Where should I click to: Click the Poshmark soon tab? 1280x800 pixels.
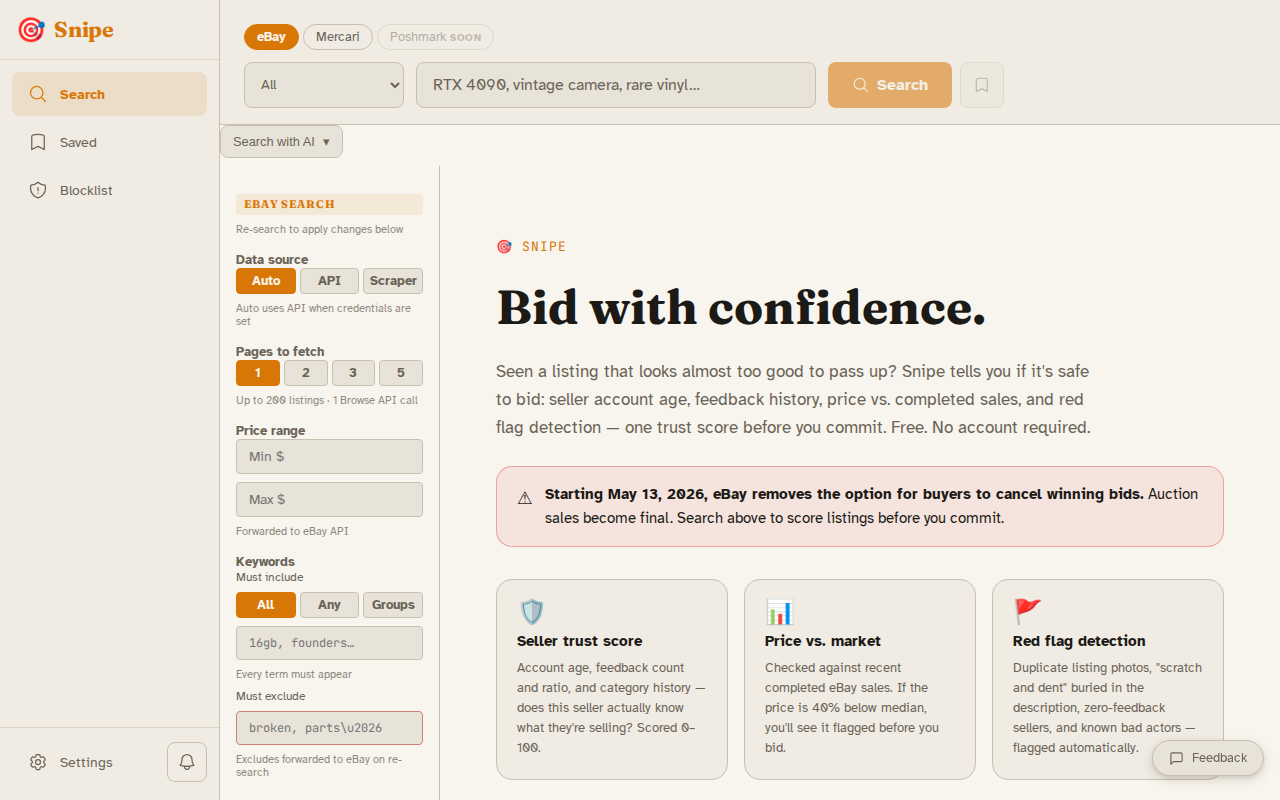pyautogui.click(x=435, y=37)
